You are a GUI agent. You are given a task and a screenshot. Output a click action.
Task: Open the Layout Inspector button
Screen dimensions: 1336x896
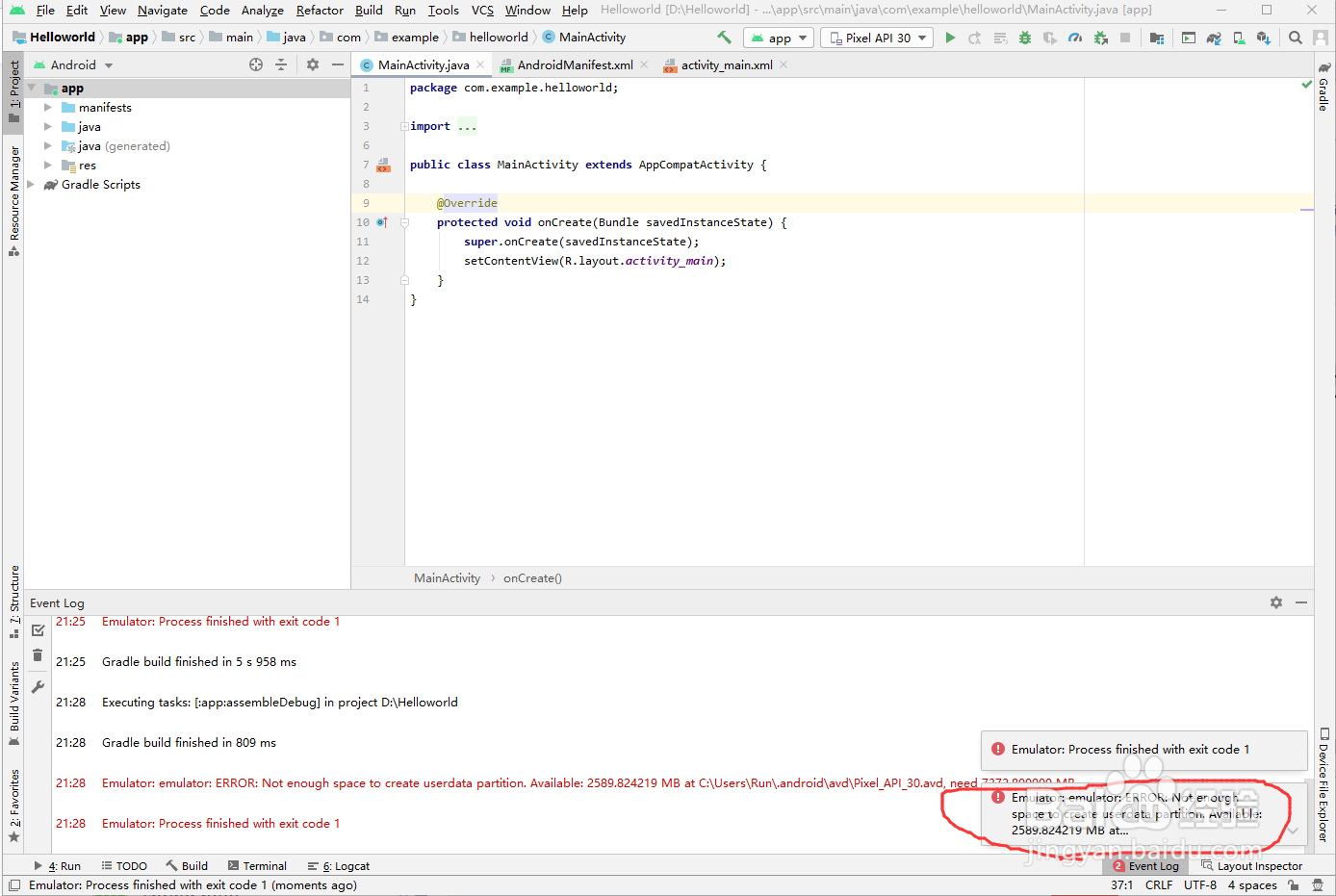[x=1251, y=866]
